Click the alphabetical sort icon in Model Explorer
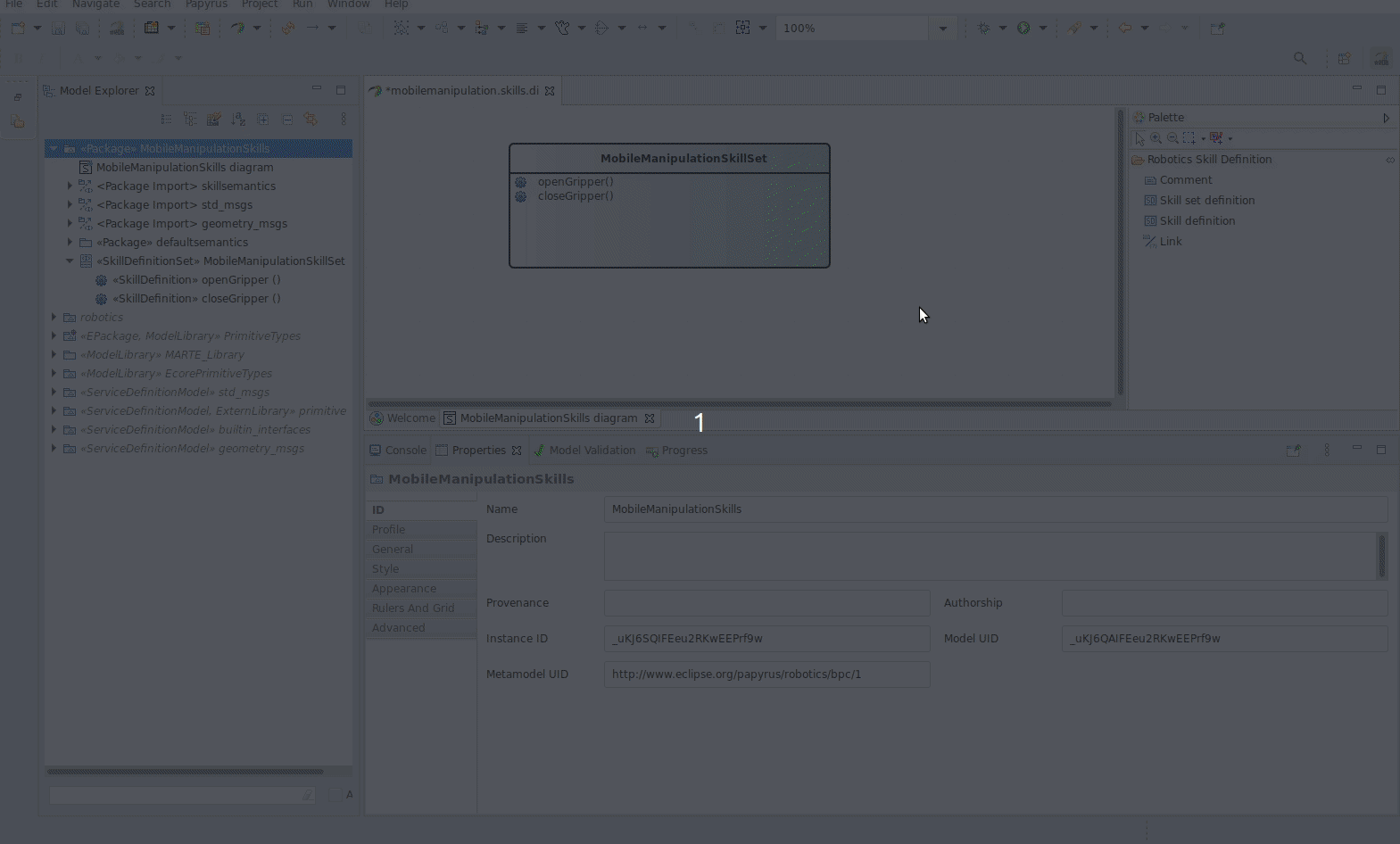 click(238, 119)
